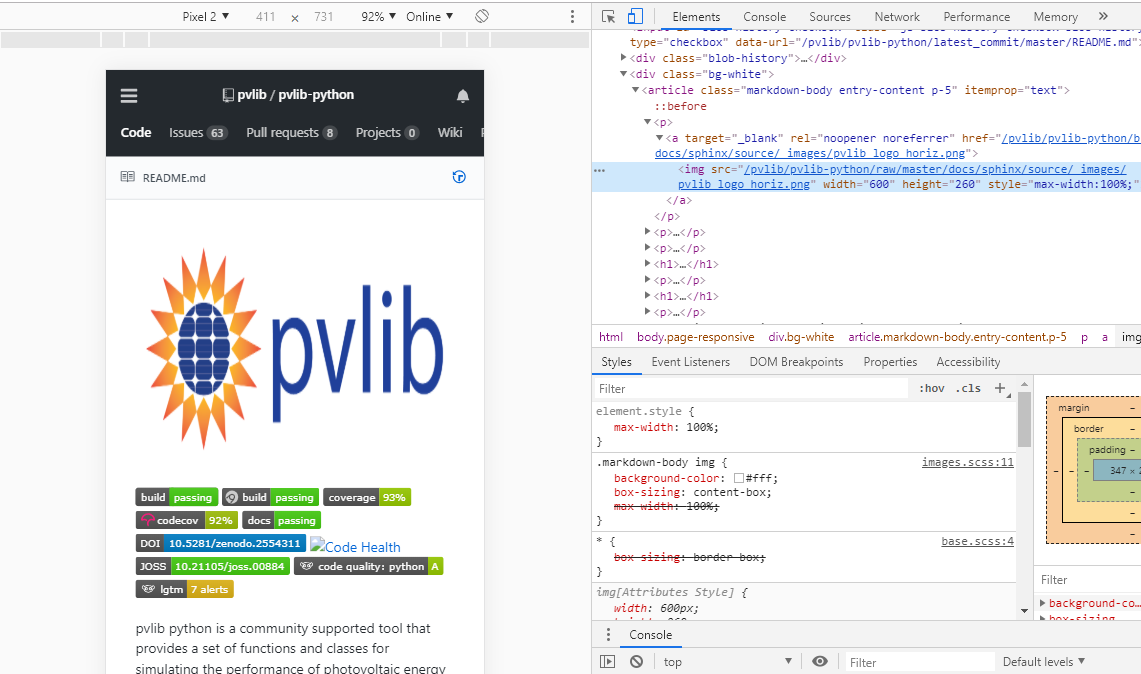Open the DOI zenodo badge

pyautogui.click(x=220, y=543)
